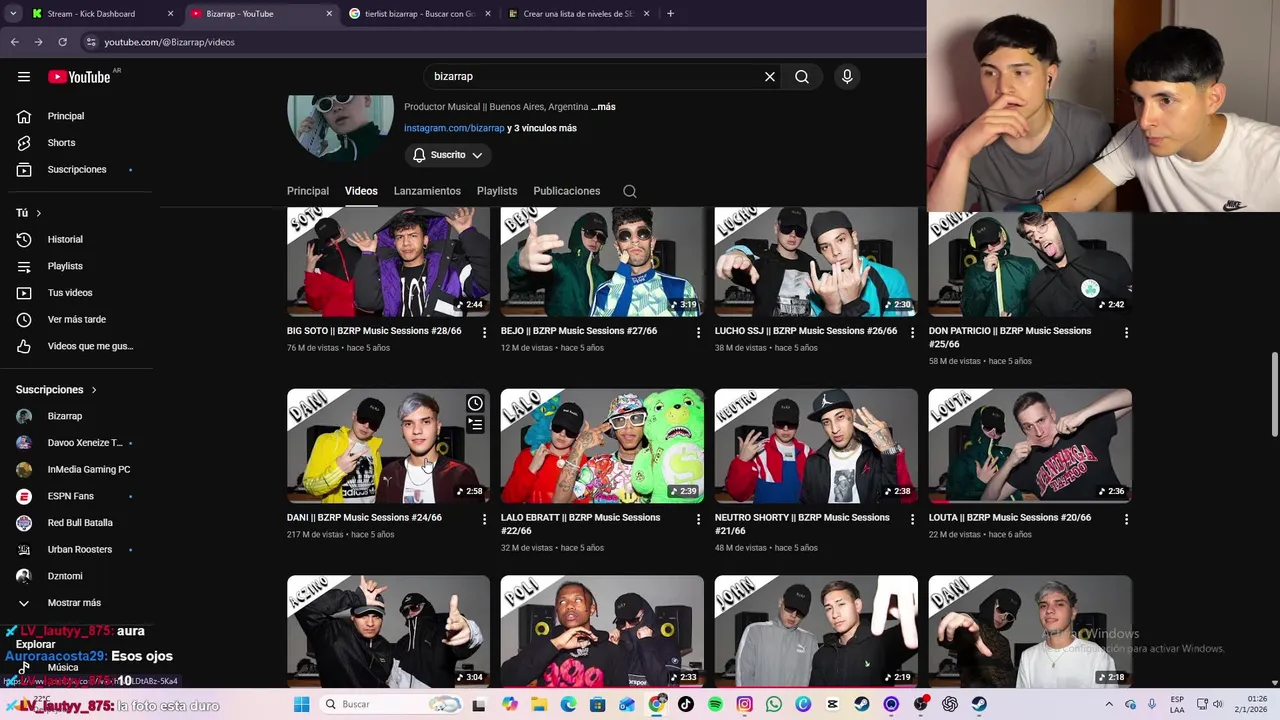Viewport: 1280px width, 720px height.
Task: Add DANI #24 video to Watch Later
Action: pos(475,404)
